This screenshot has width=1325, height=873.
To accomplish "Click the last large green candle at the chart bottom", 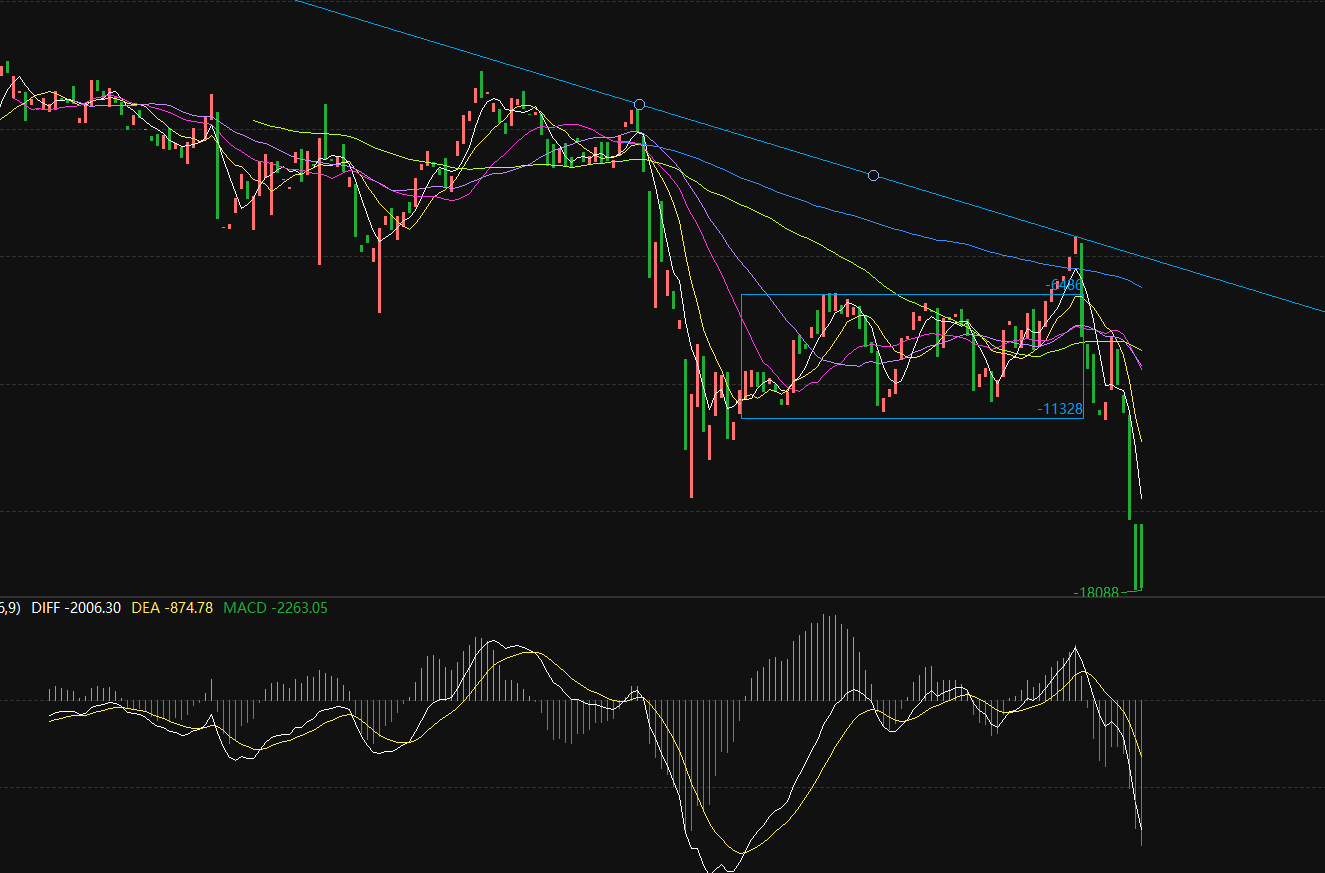I will pyautogui.click(x=1138, y=556).
